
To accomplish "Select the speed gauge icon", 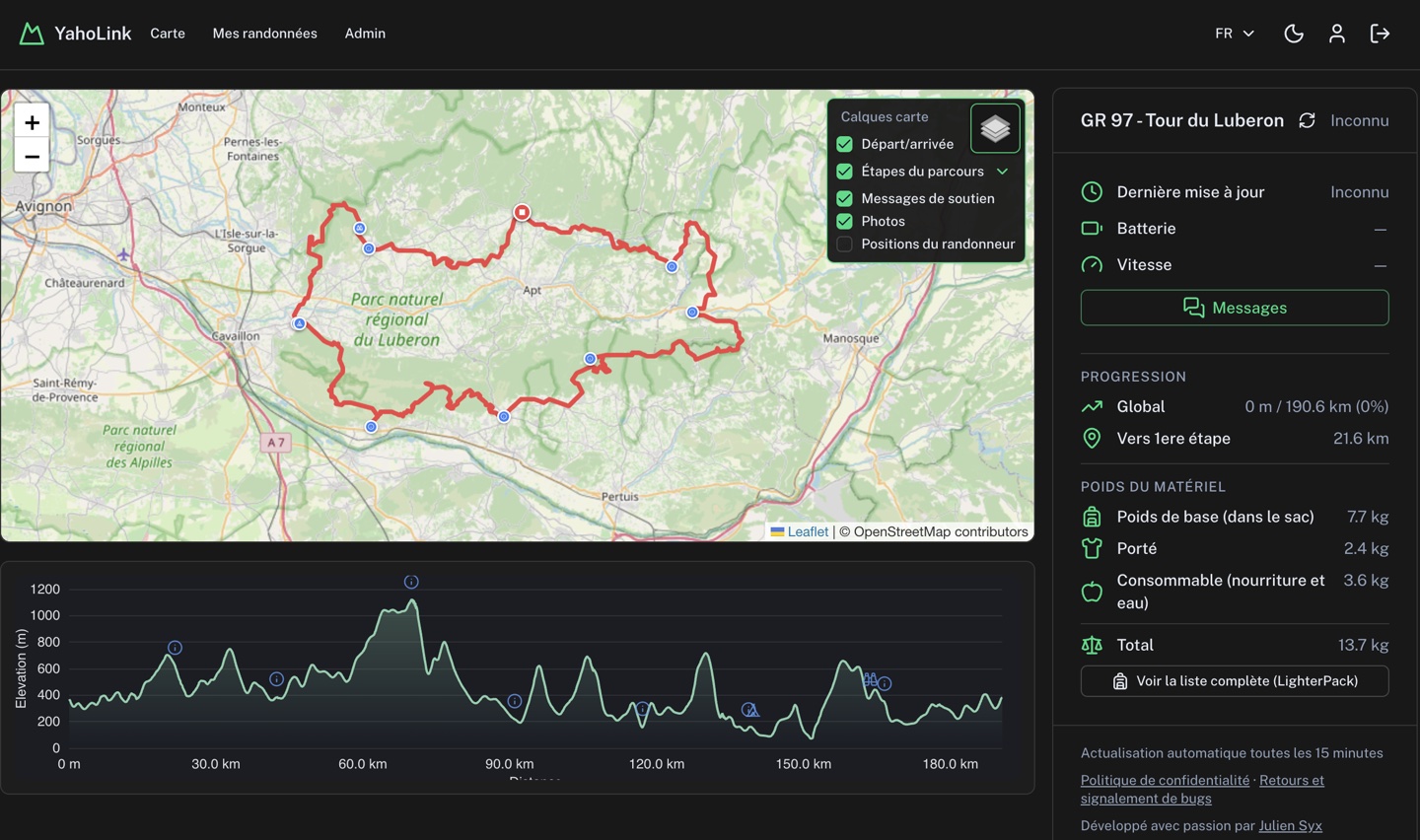I will [1092, 264].
